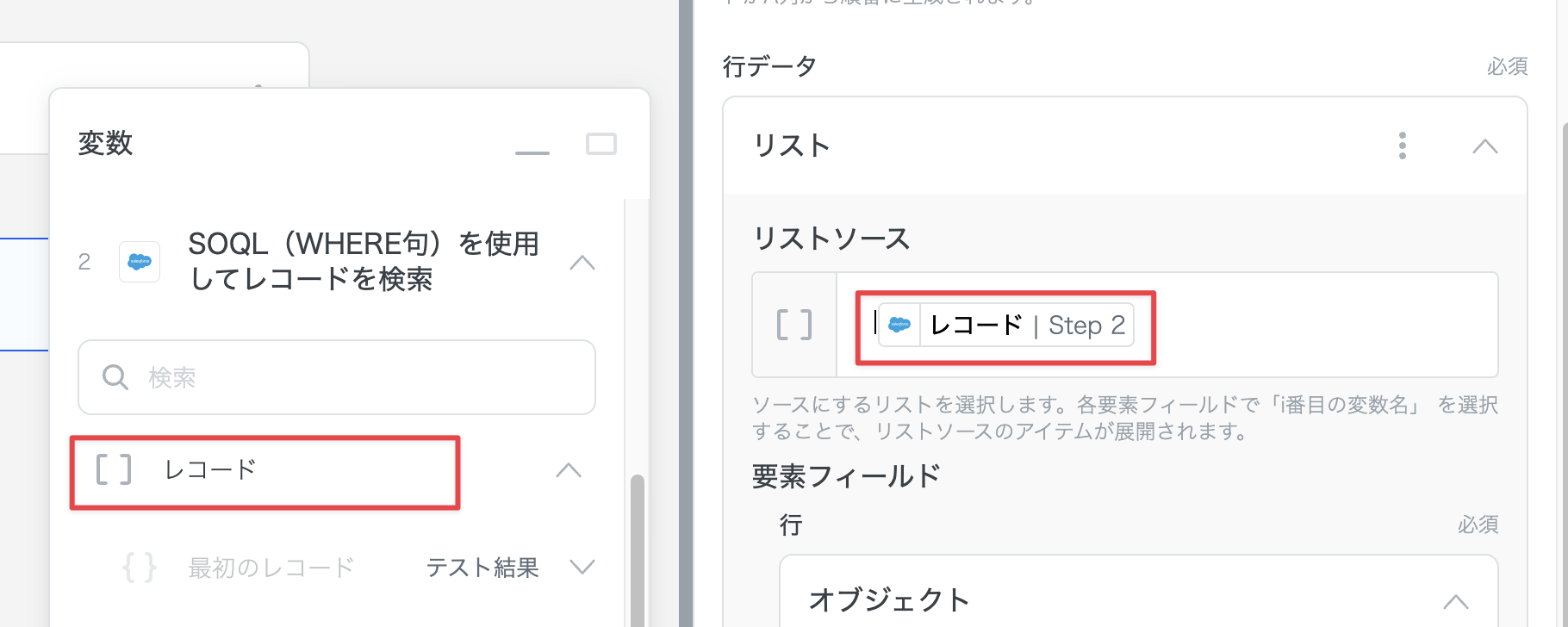Screen dimensions: 1568x627
Task: Collapse the リスト section
Action: pyautogui.click(x=1484, y=146)
